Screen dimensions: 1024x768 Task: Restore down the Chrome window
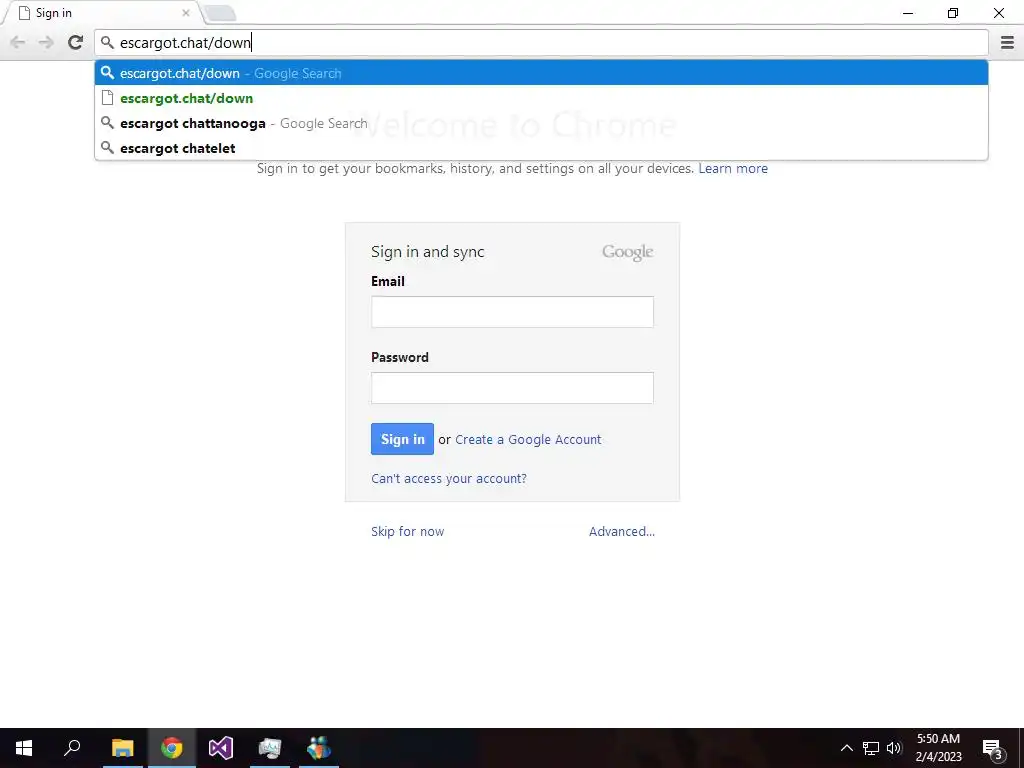(953, 13)
